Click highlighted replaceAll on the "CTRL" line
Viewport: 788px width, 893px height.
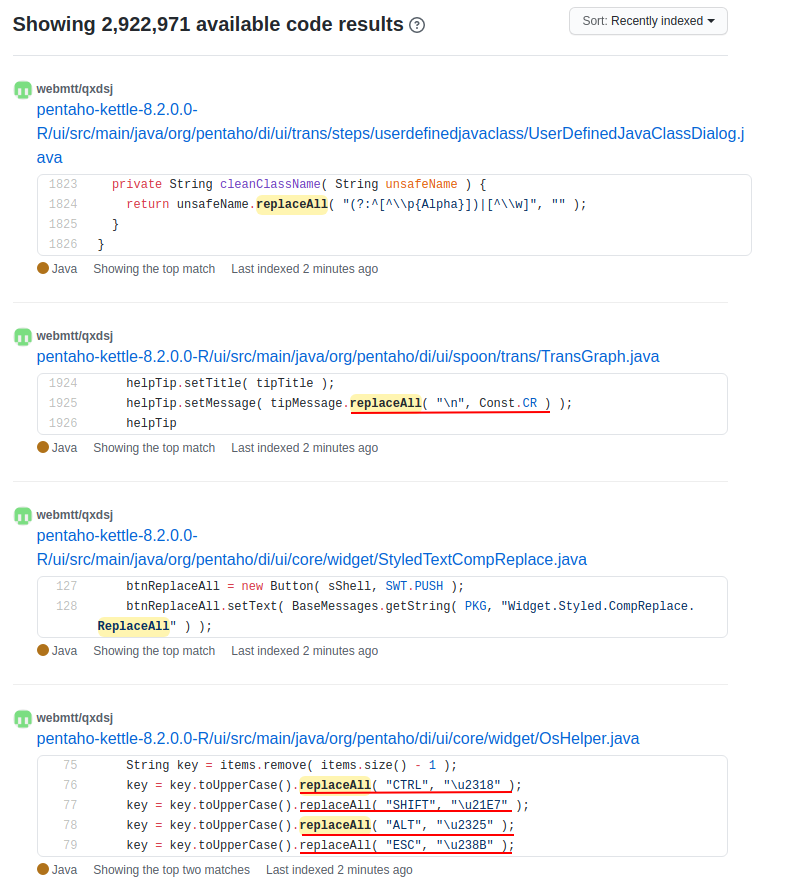pyautogui.click(x=335, y=785)
